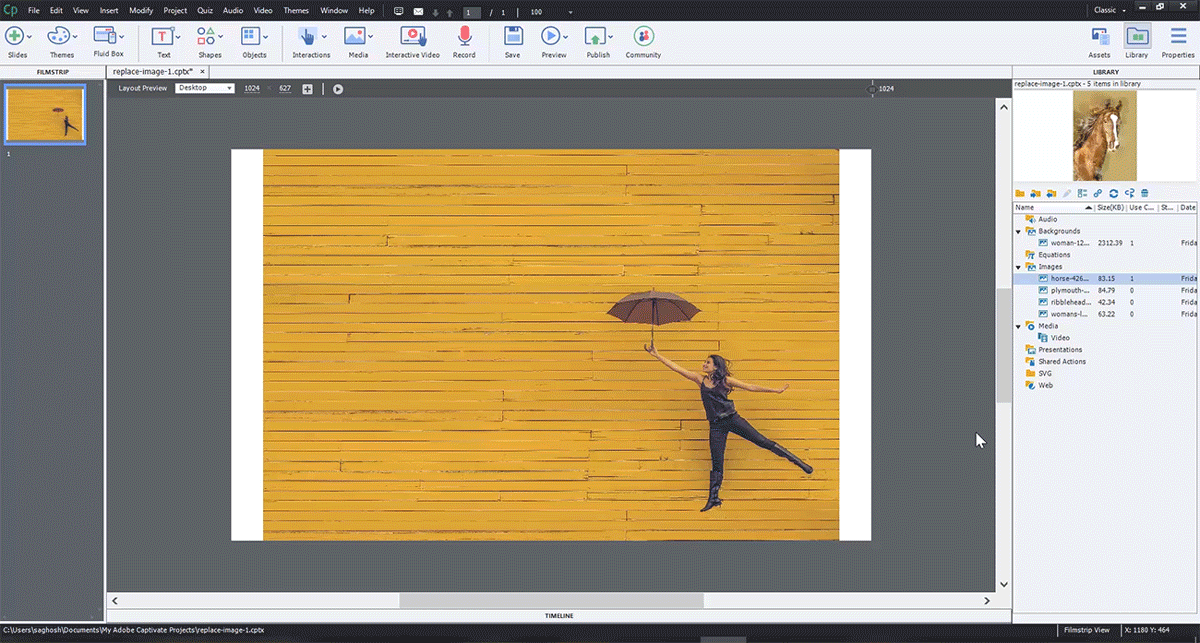This screenshot has height=643, width=1200.
Task: Collapse the Backgrounds folder in the Library
Action: tap(1019, 231)
